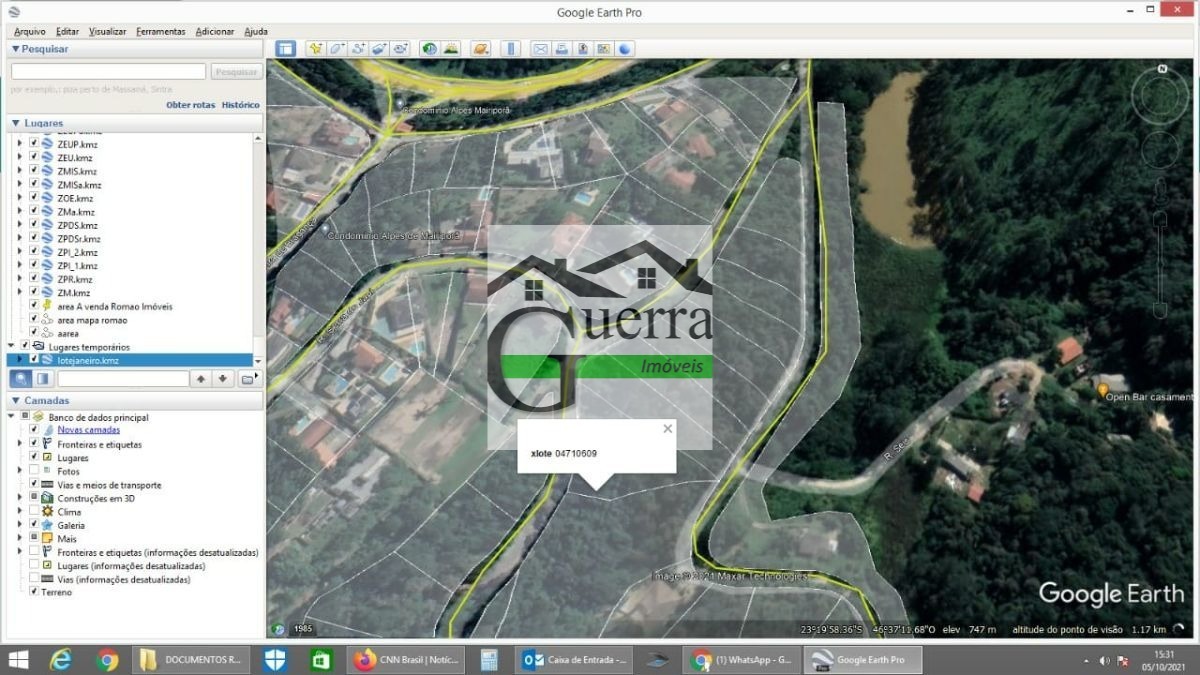Toggle the Galeria layer checkbox

pyautogui.click(x=34, y=525)
